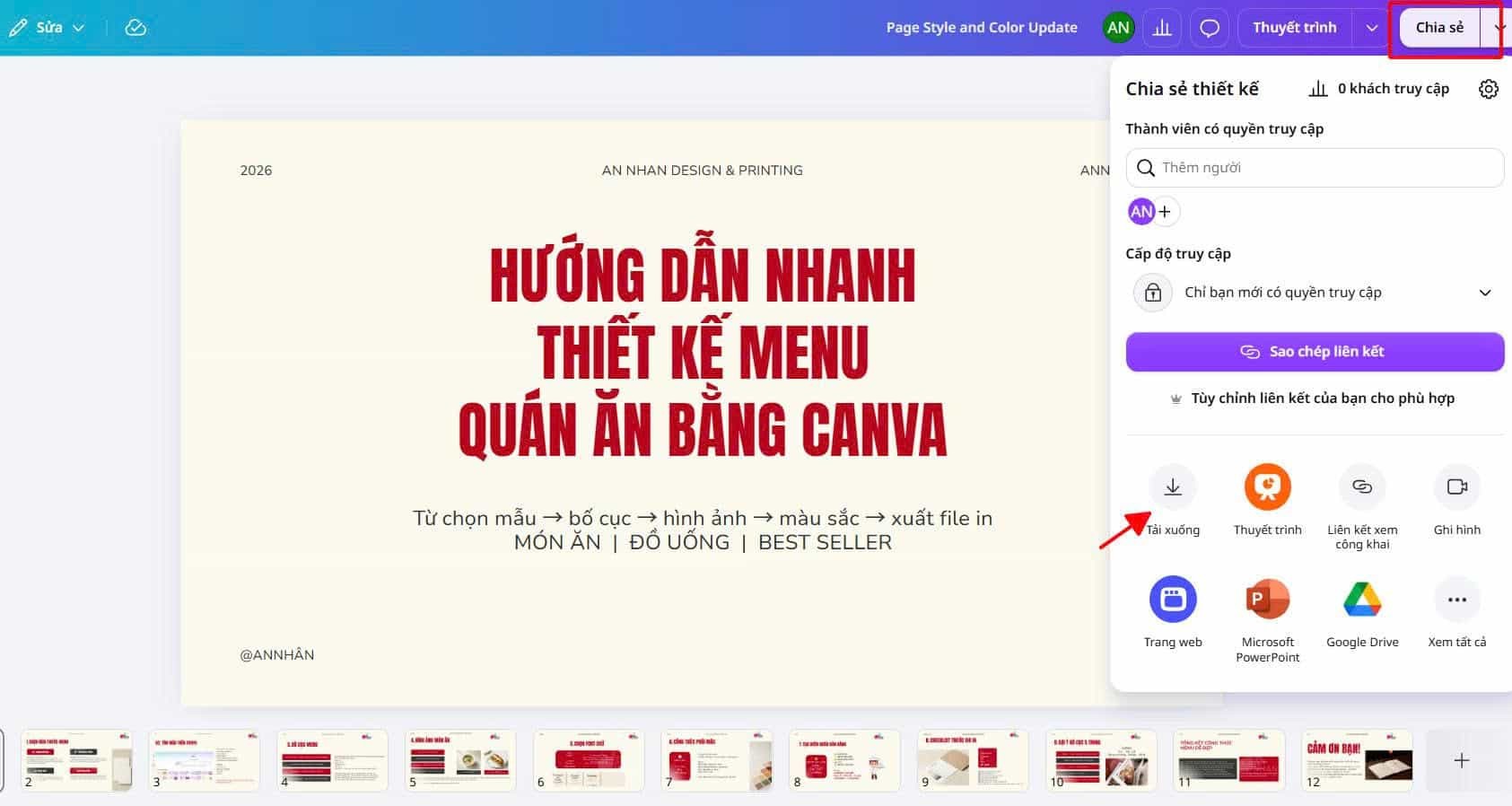Select slide thumbnail 10

[x=1101, y=761]
